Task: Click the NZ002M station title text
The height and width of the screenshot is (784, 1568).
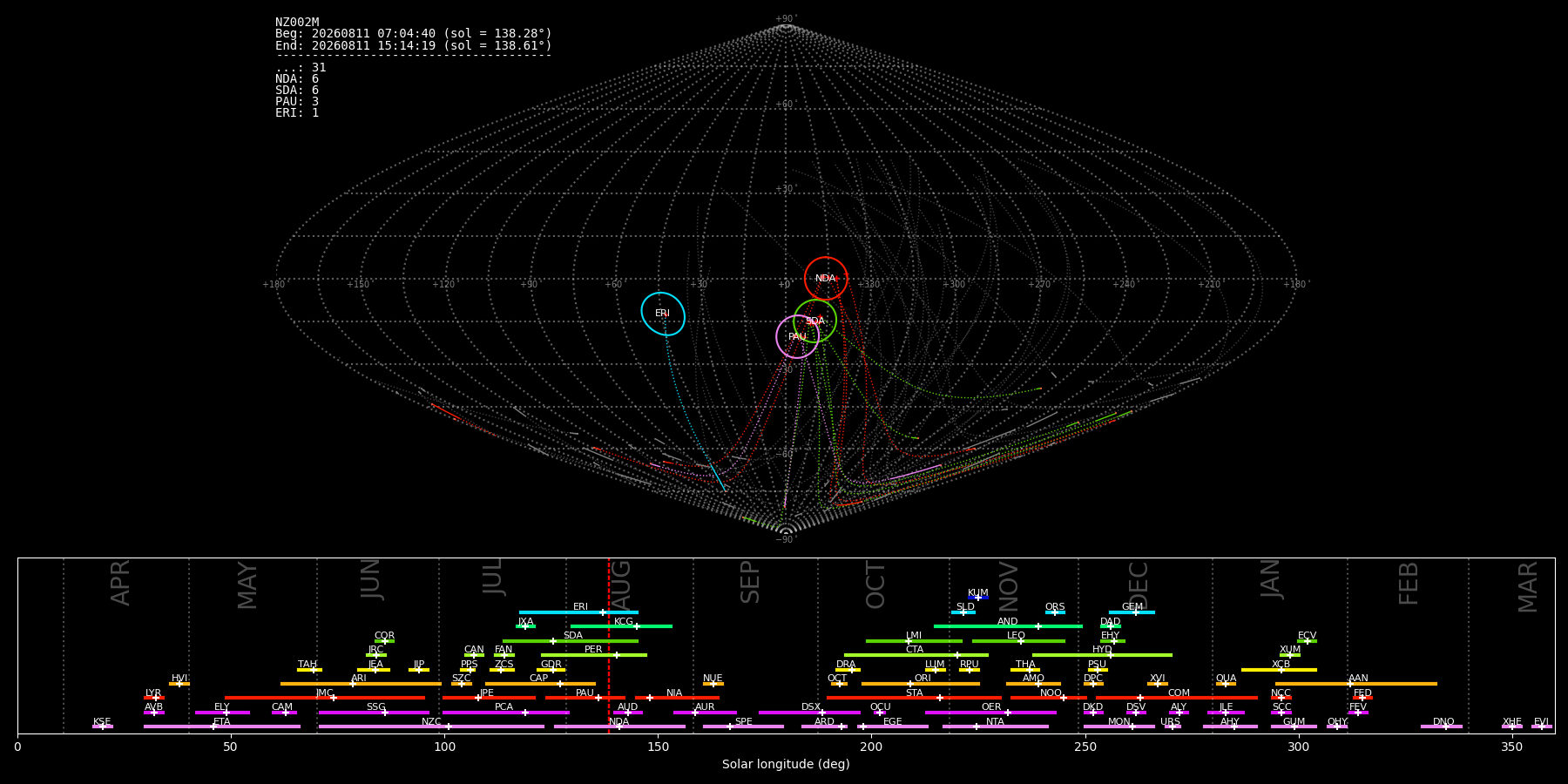Action: coord(297,23)
